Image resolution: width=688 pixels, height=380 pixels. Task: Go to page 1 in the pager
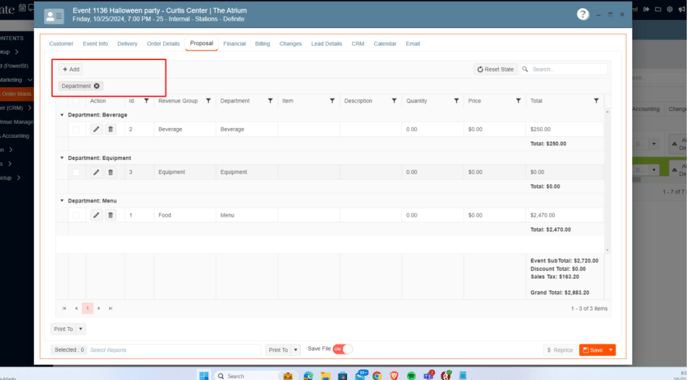(x=87, y=308)
